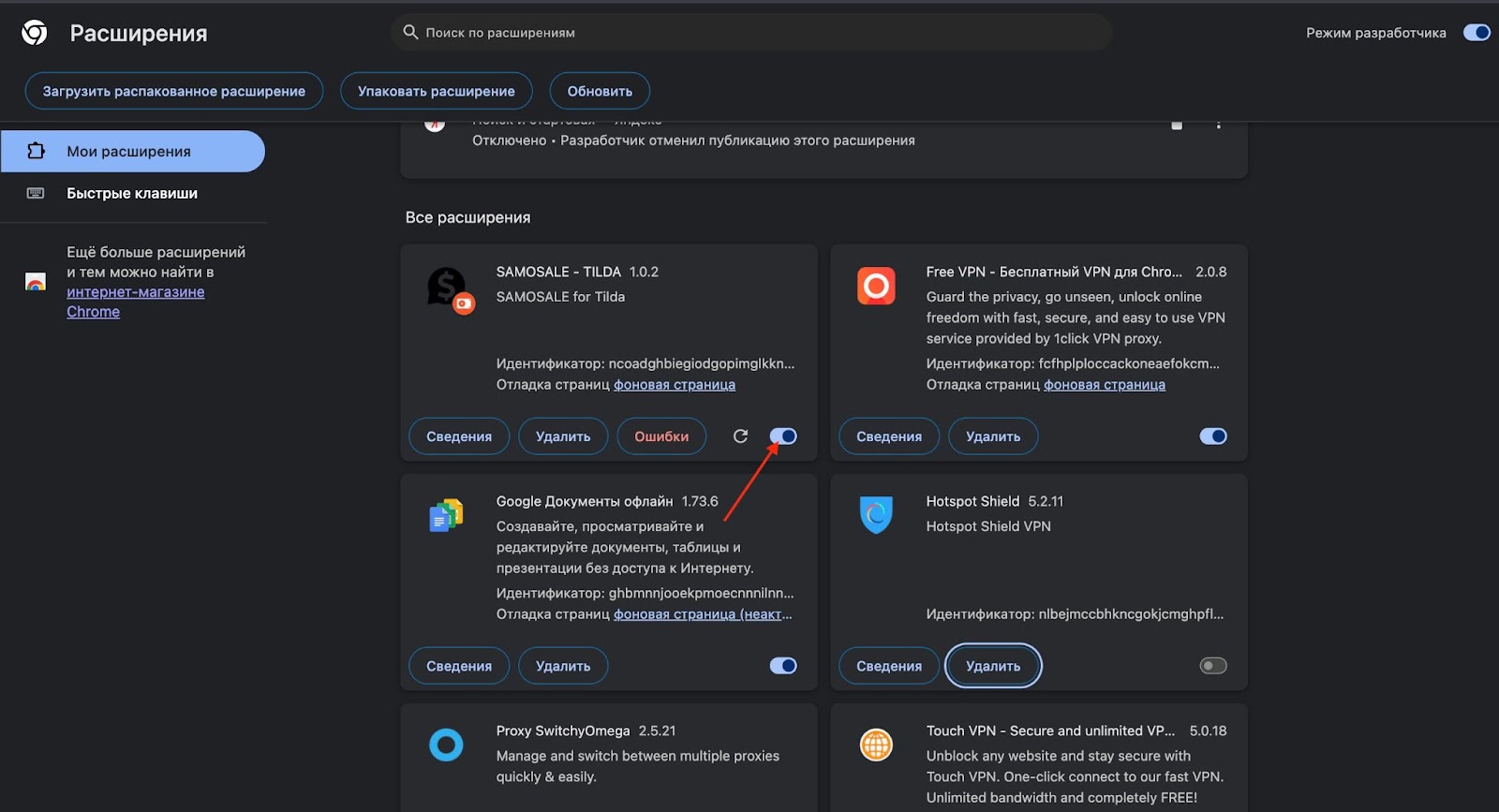Click Обновить button
Image resolution: width=1499 pixels, height=812 pixels.
click(600, 91)
